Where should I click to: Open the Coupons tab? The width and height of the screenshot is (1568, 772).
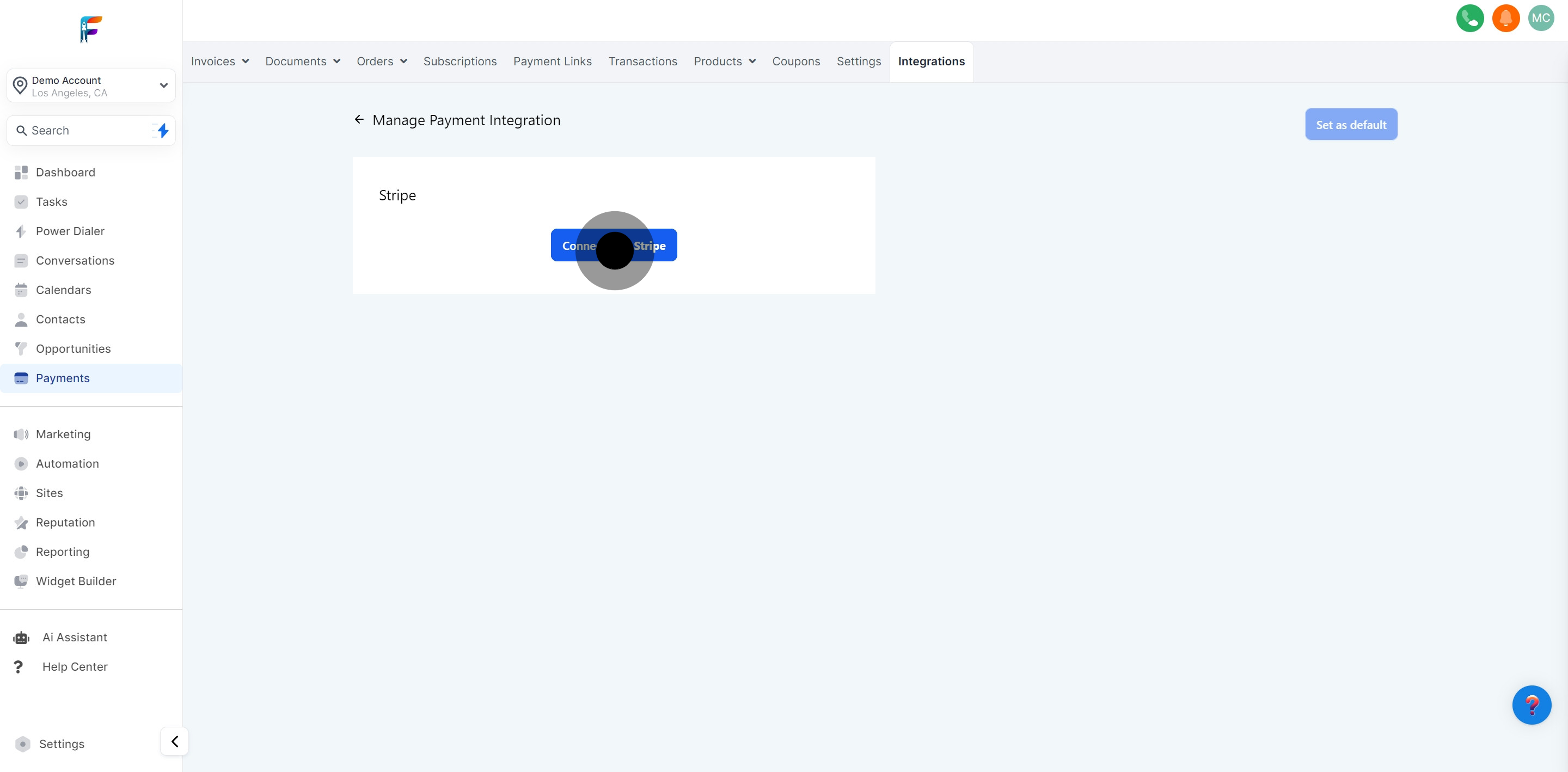click(795, 62)
